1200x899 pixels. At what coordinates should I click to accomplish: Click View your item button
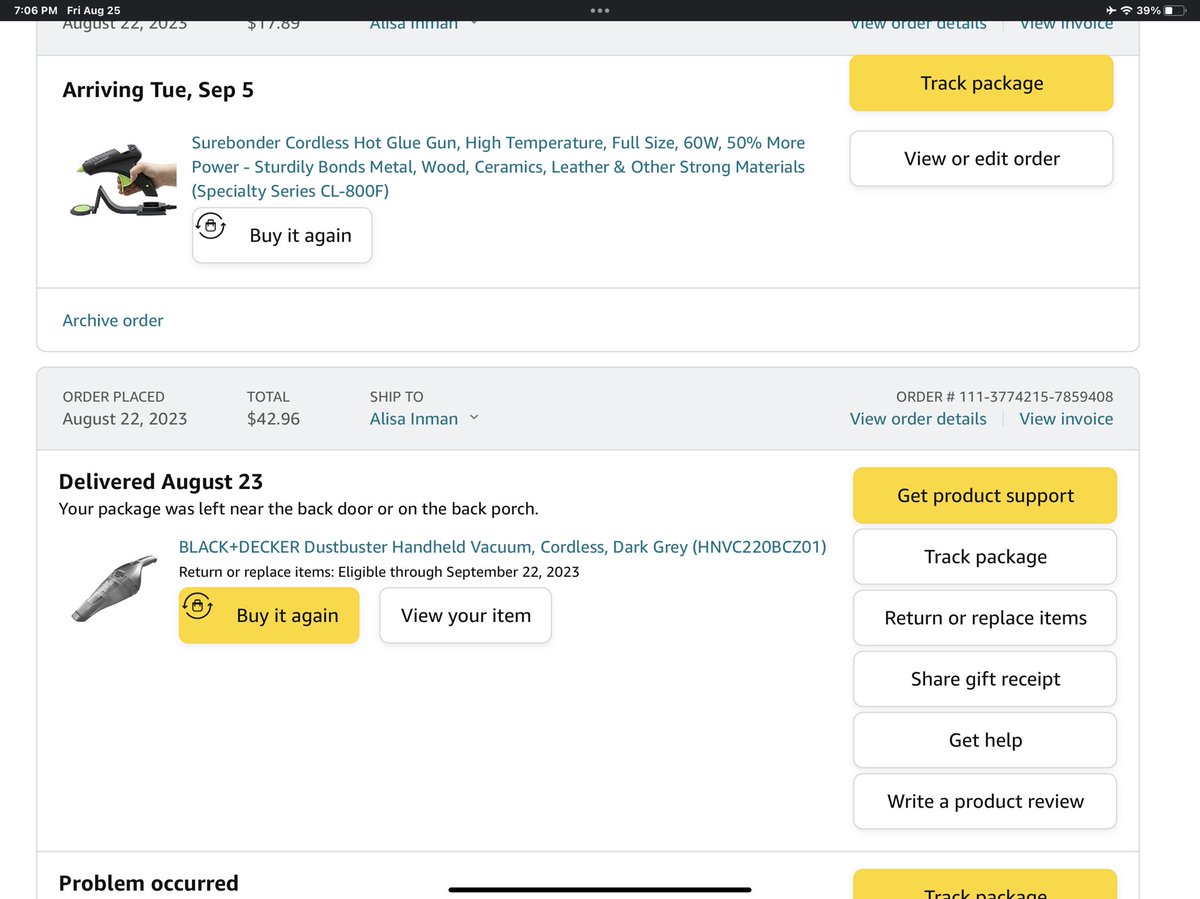point(465,615)
